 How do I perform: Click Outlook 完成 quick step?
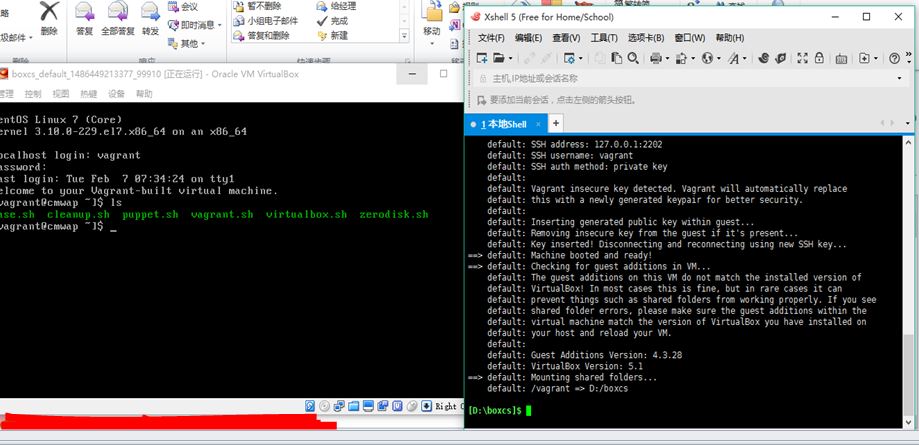click(x=332, y=21)
